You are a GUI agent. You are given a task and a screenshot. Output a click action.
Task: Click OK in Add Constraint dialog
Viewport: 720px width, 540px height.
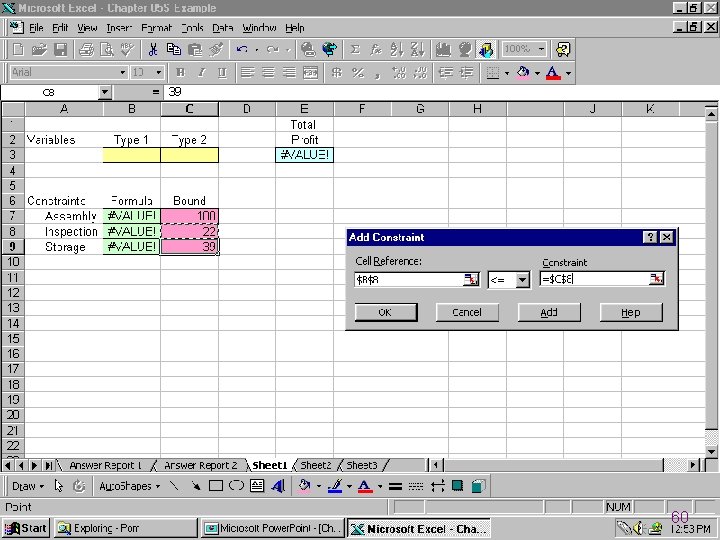pos(385,312)
